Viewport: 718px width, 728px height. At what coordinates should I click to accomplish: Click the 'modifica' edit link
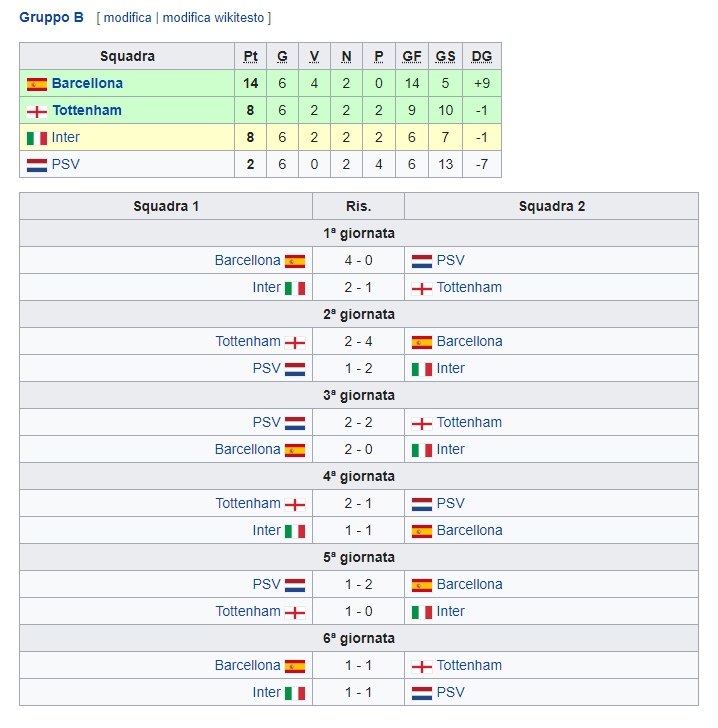[127, 18]
